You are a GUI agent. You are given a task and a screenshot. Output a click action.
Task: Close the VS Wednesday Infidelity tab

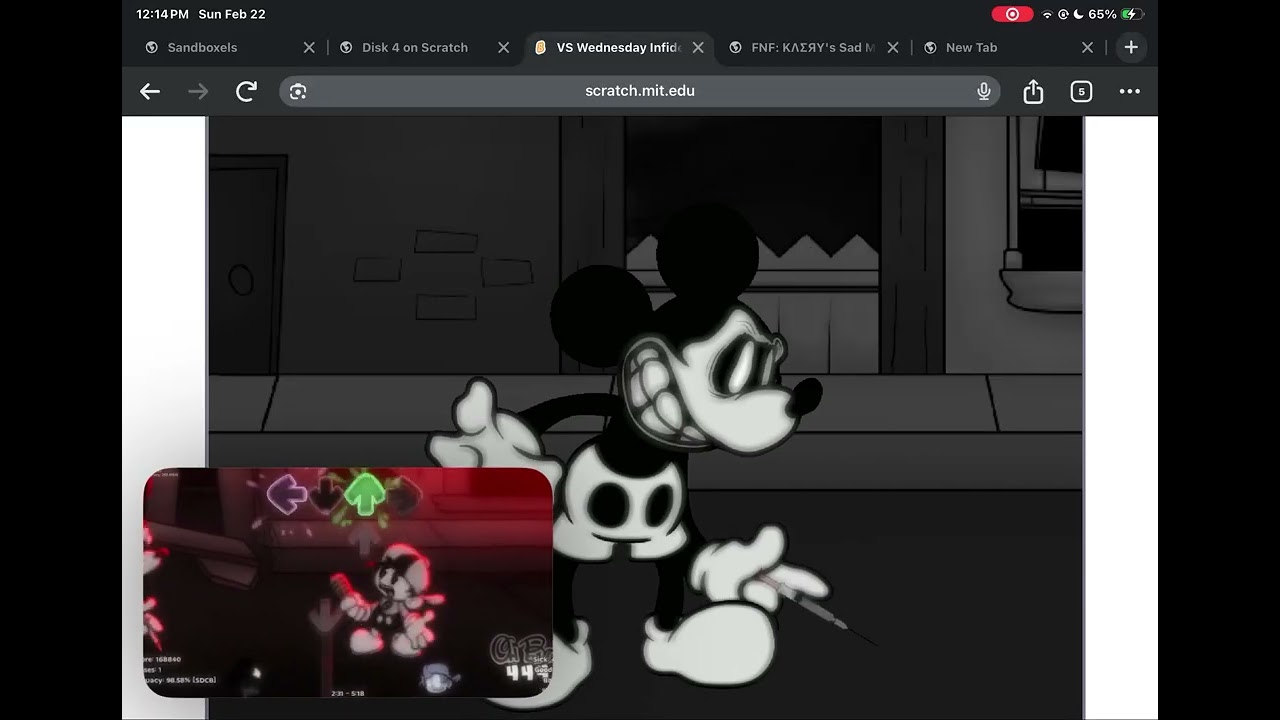(x=698, y=47)
